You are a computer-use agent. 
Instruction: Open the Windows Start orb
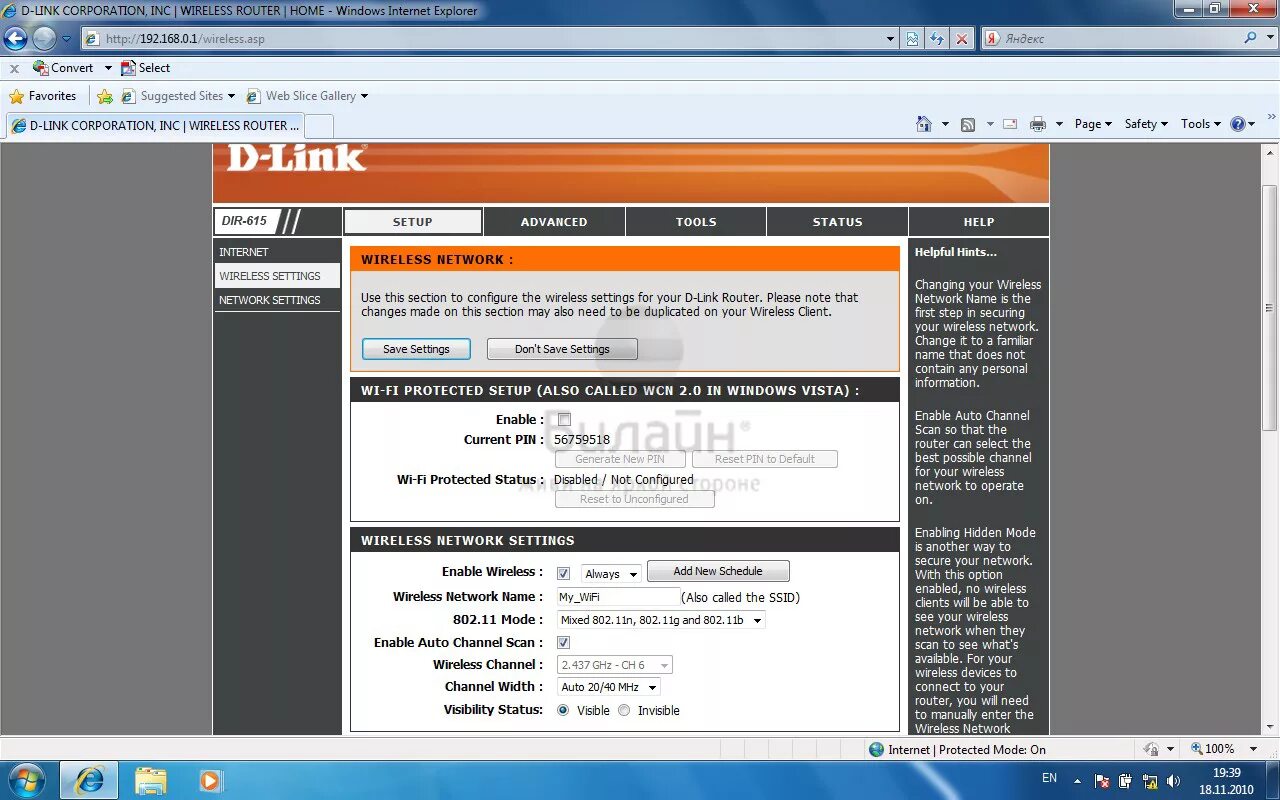click(x=27, y=779)
